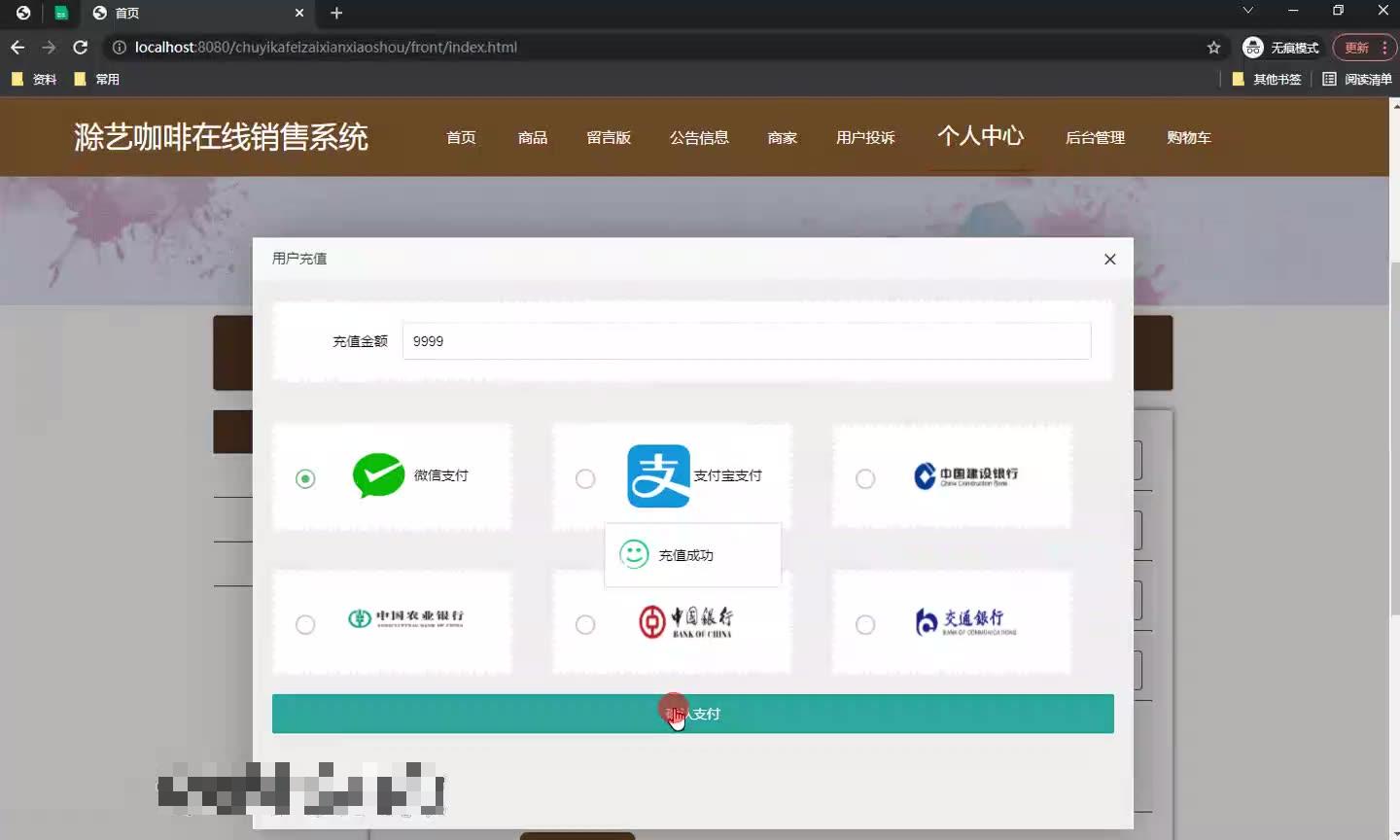Image resolution: width=1400 pixels, height=840 pixels.
Task: Go back with browser back arrow
Action: [x=17, y=47]
